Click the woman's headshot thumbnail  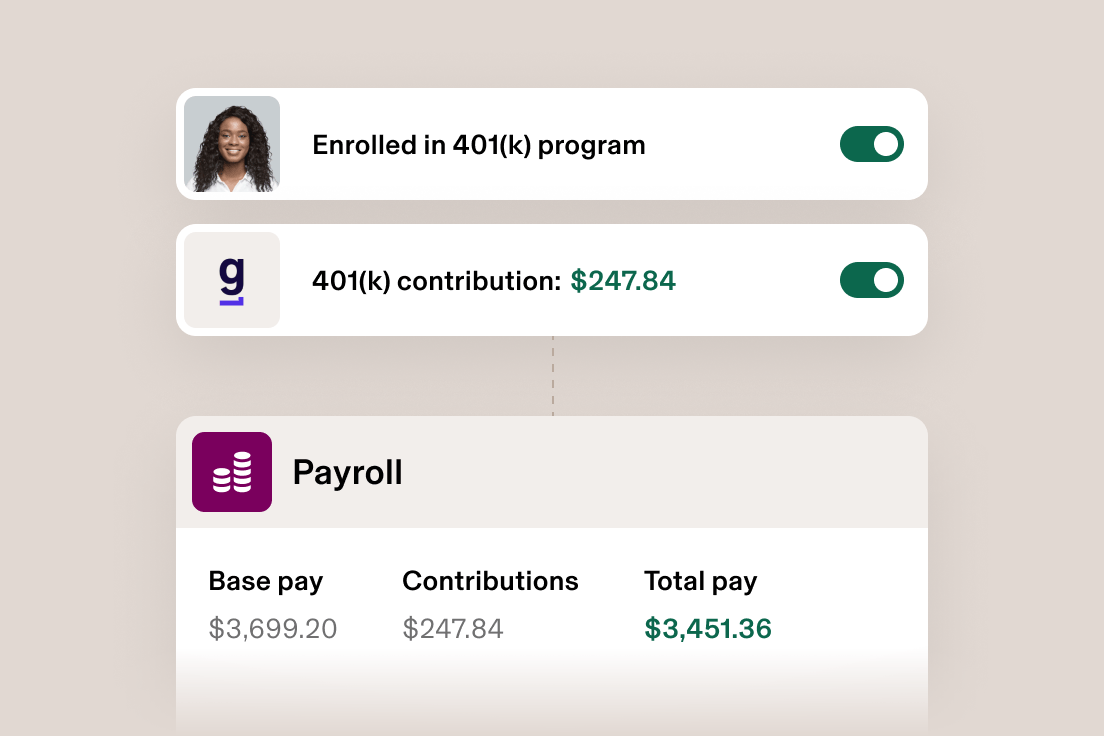(231, 143)
